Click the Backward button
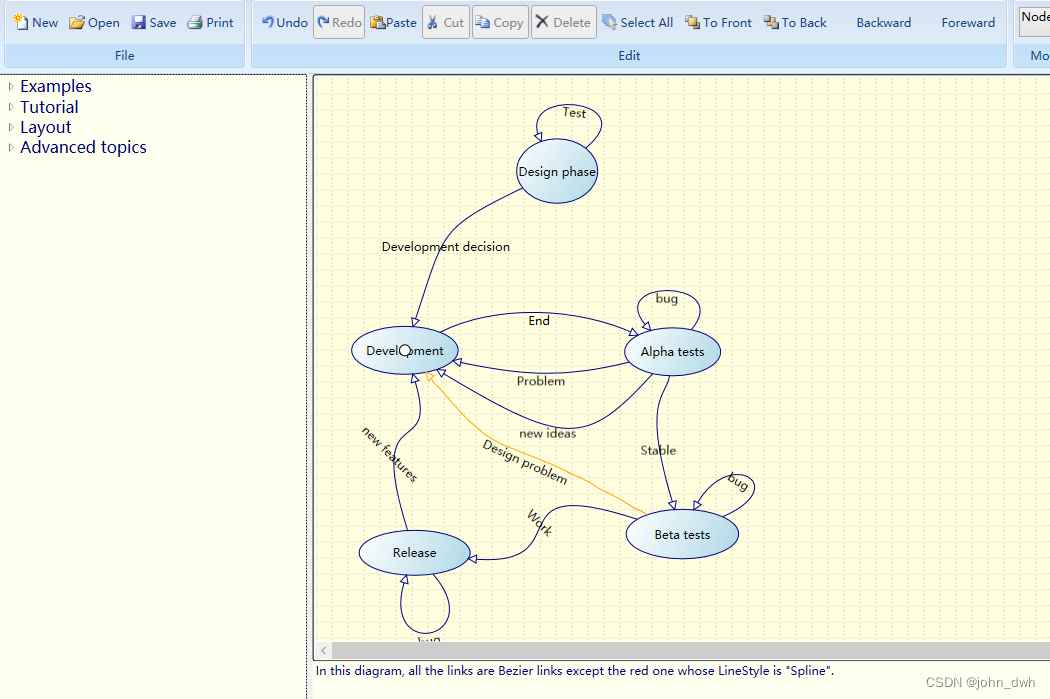Screen dimensions: 1050x699 point(883,21)
